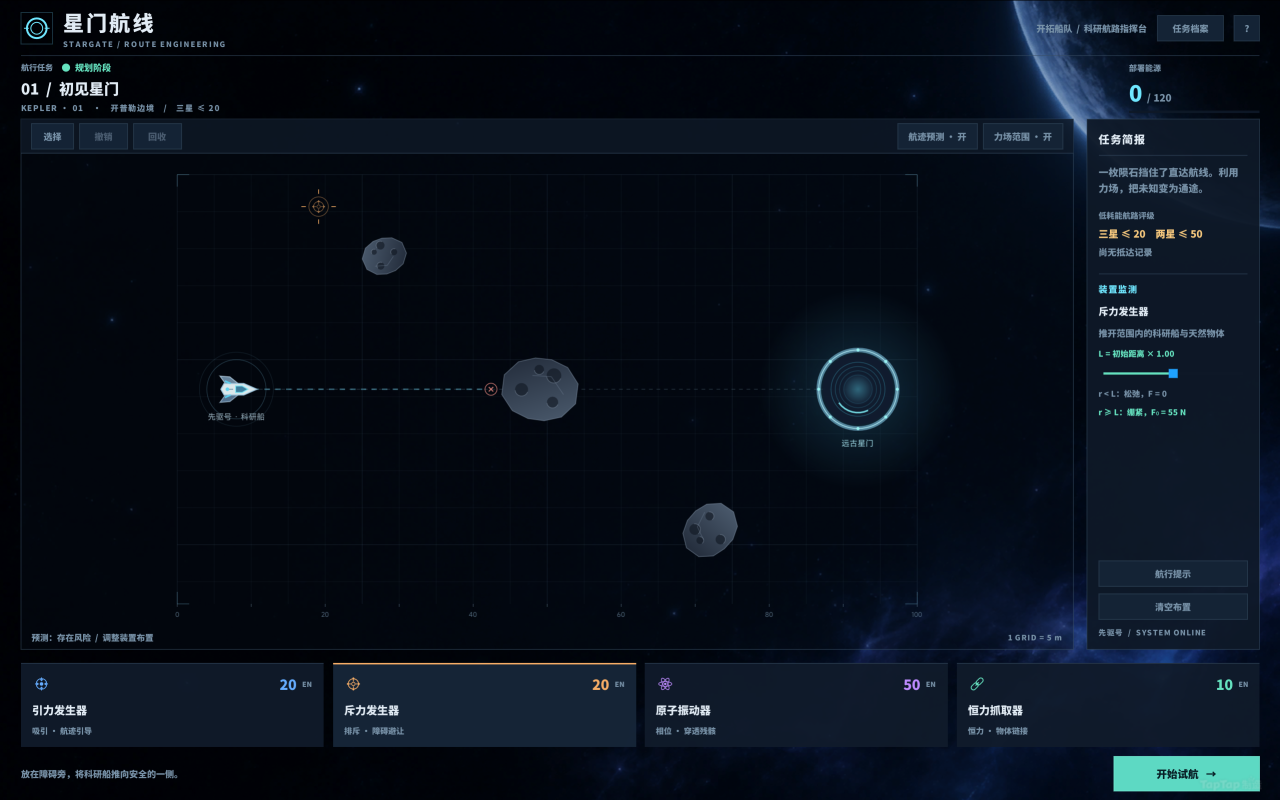1280x800 pixels.
Task: Click the large center asteroid
Action: point(539,389)
